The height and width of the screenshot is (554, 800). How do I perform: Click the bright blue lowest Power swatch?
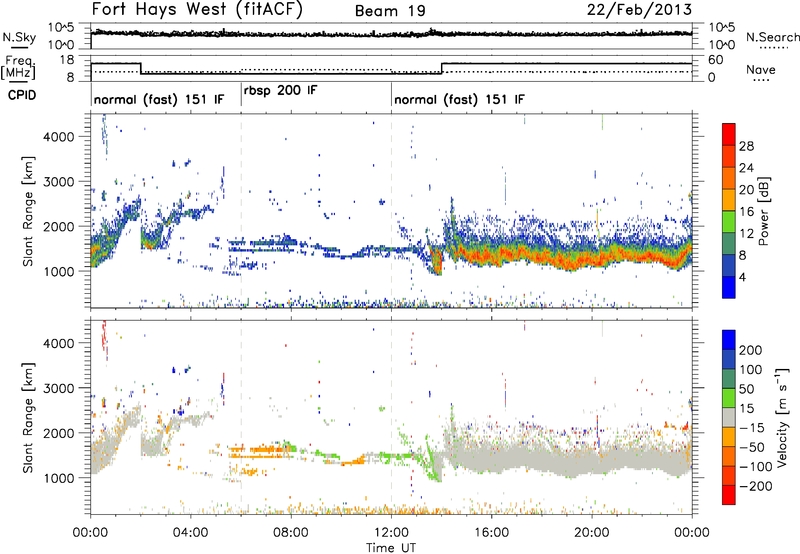[x=729, y=287]
